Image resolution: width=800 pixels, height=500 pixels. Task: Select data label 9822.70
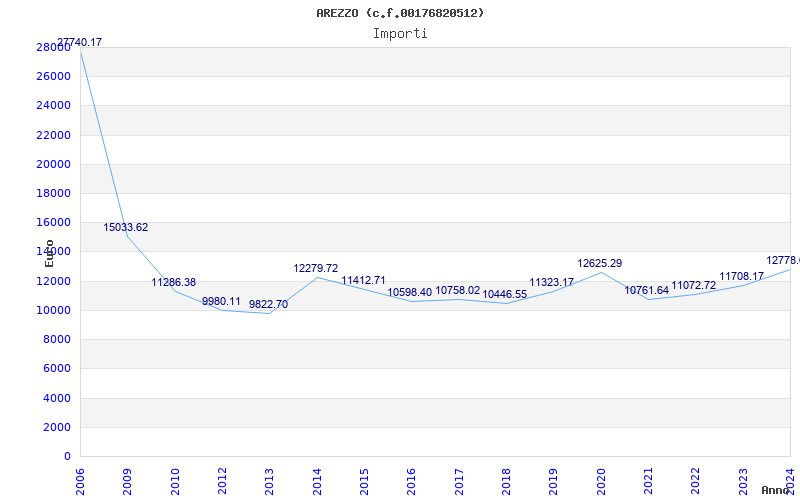coord(268,305)
